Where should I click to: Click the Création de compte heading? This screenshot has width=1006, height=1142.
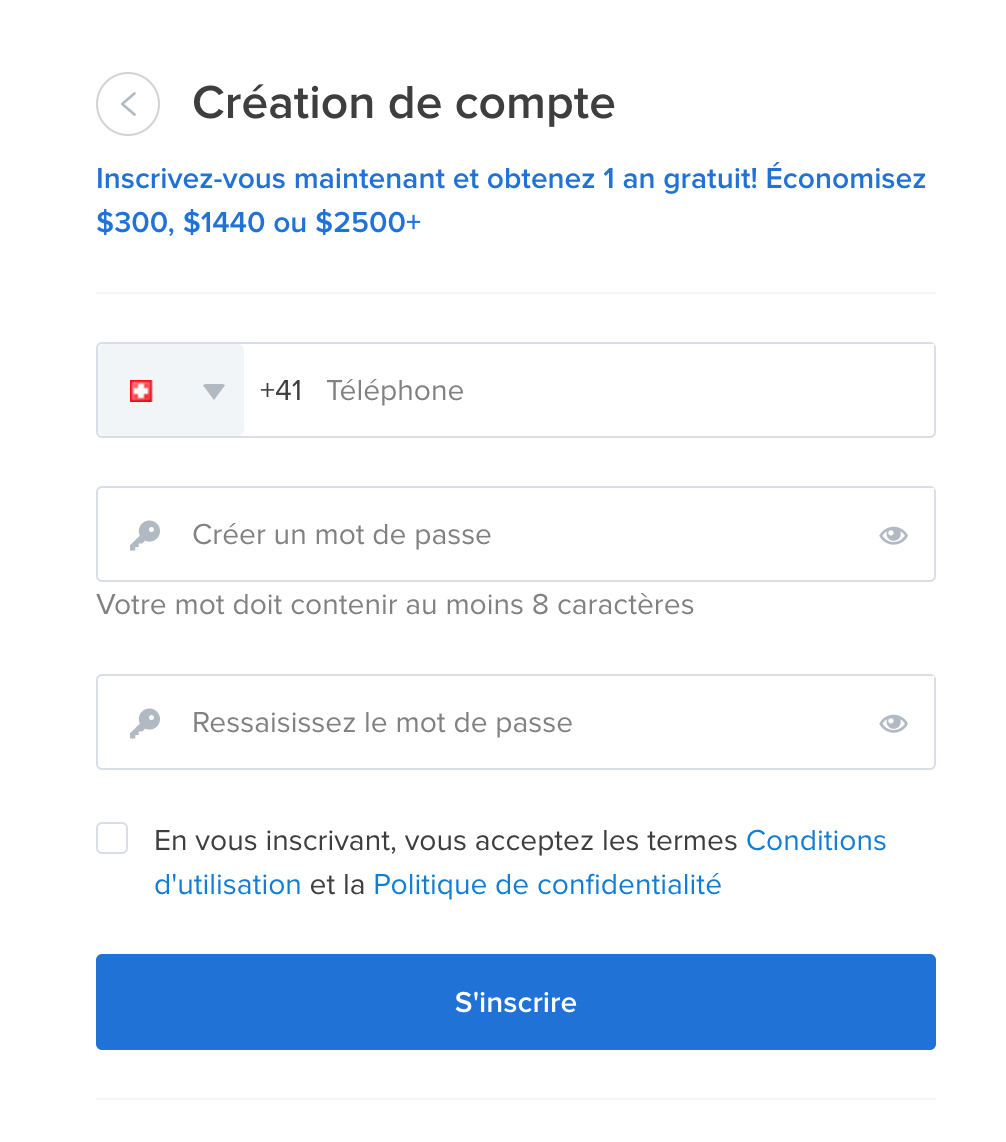coord(403,103)
